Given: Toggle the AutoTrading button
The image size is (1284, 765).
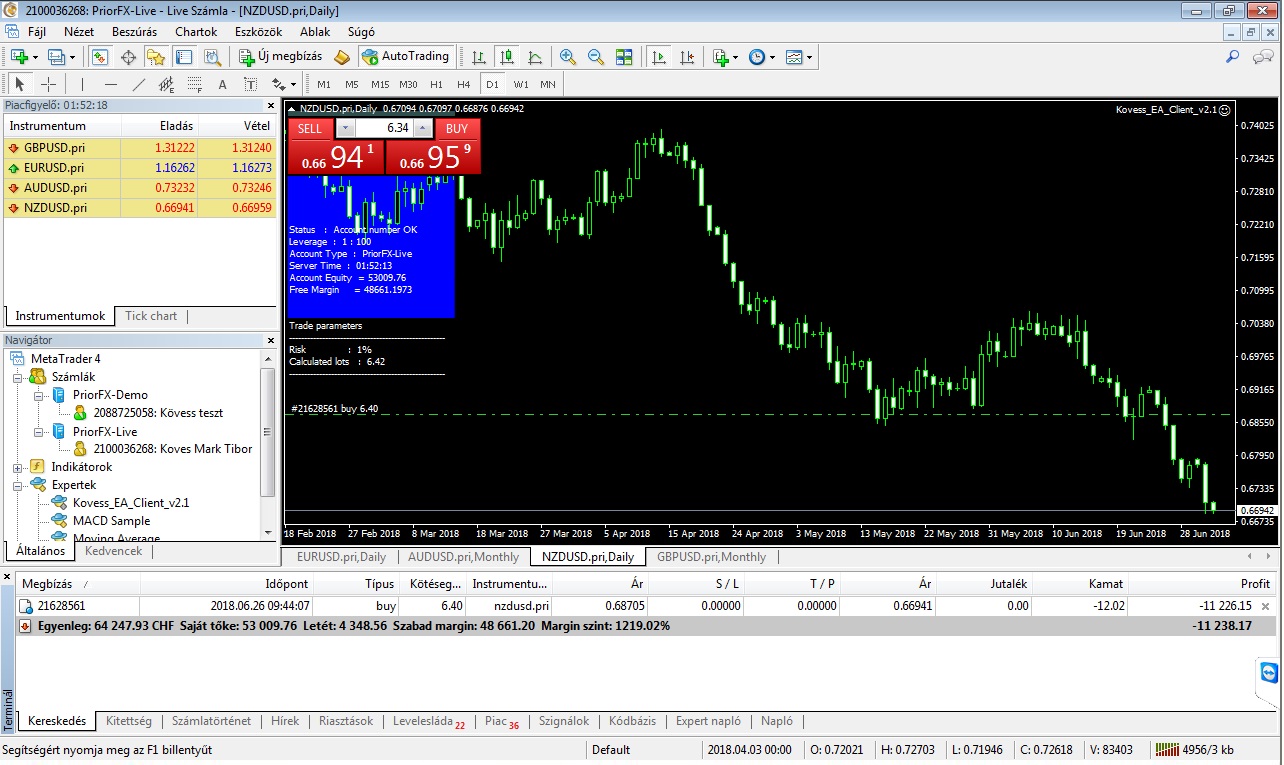Looking at the screenshot, I should tap(406, 57).
